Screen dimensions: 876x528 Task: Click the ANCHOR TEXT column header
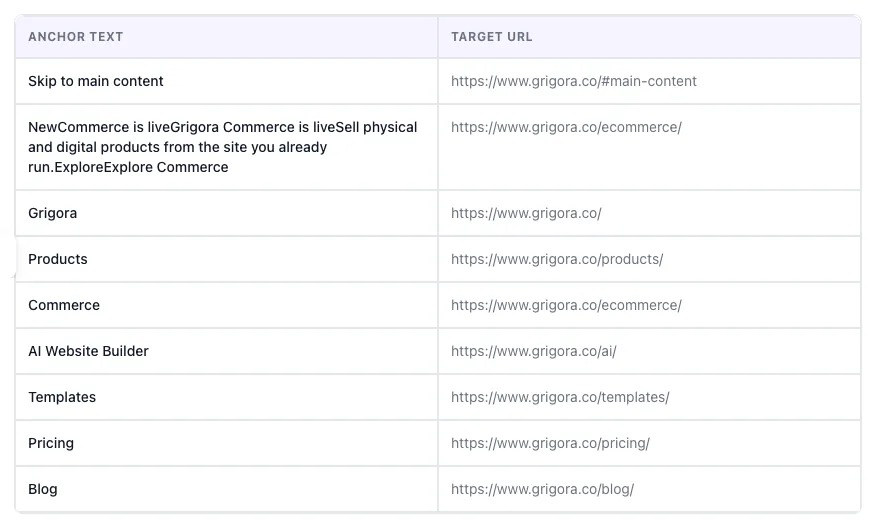tap(226, 37)
